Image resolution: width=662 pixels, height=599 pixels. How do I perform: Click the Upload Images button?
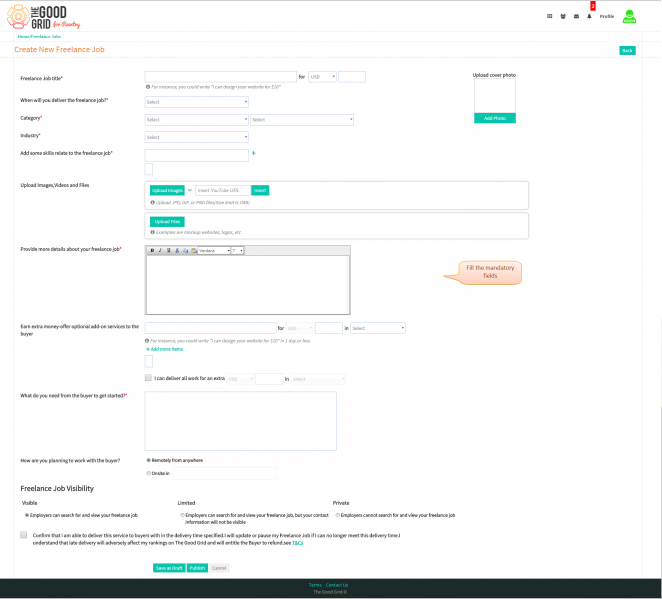pyautogui.click(x=167, y=190)
